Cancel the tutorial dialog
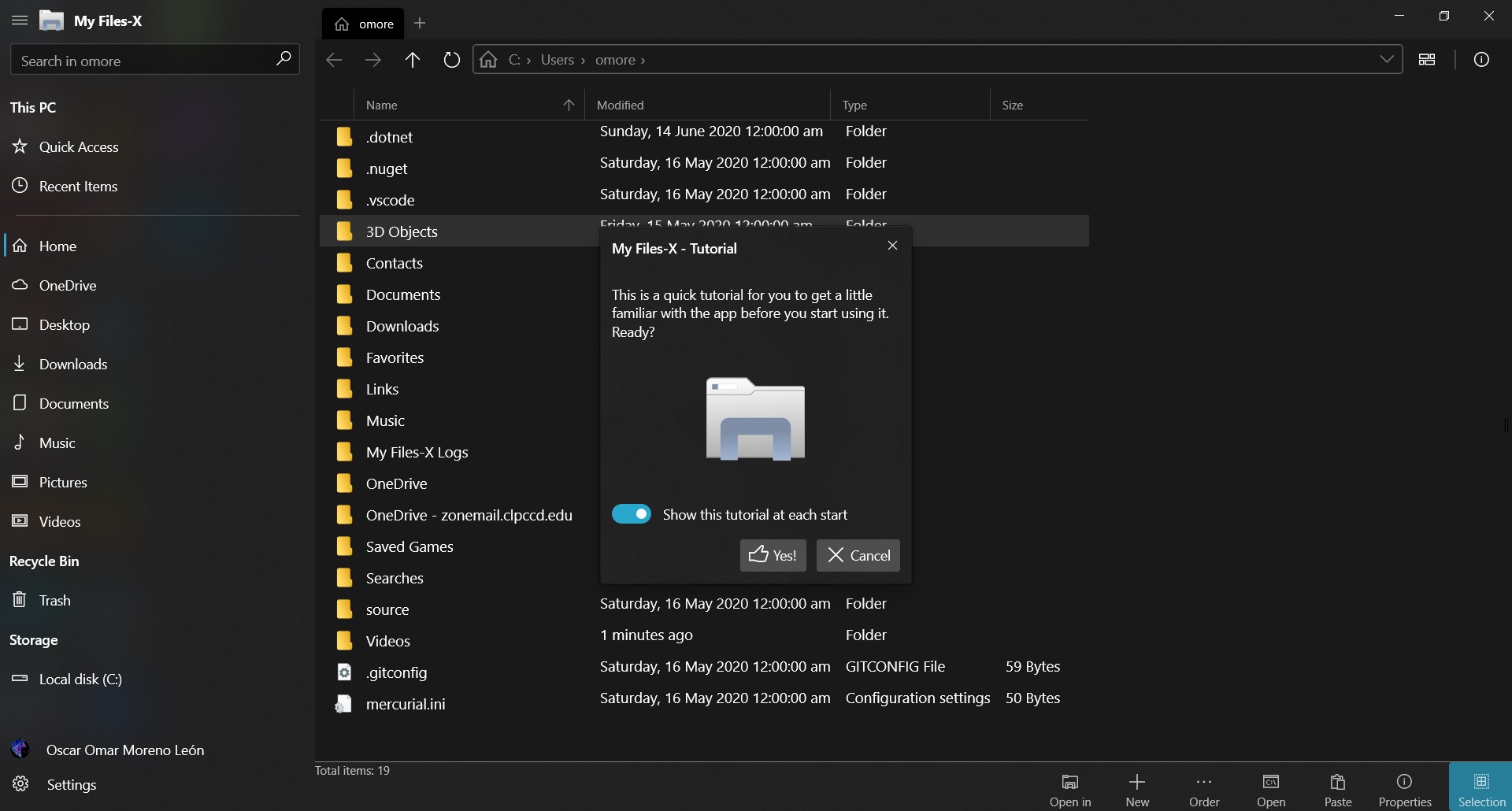Screen dimensions: 1512x811 coord(858,555)
